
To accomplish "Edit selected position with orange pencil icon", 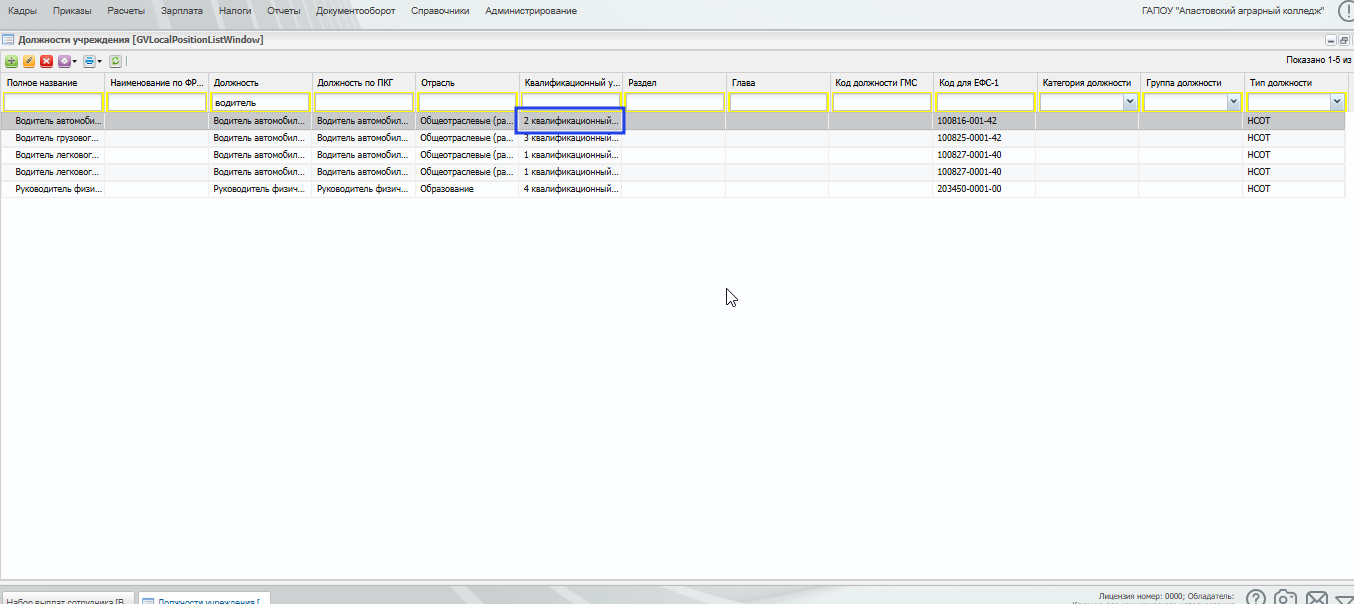I will (x=29, y=61).
